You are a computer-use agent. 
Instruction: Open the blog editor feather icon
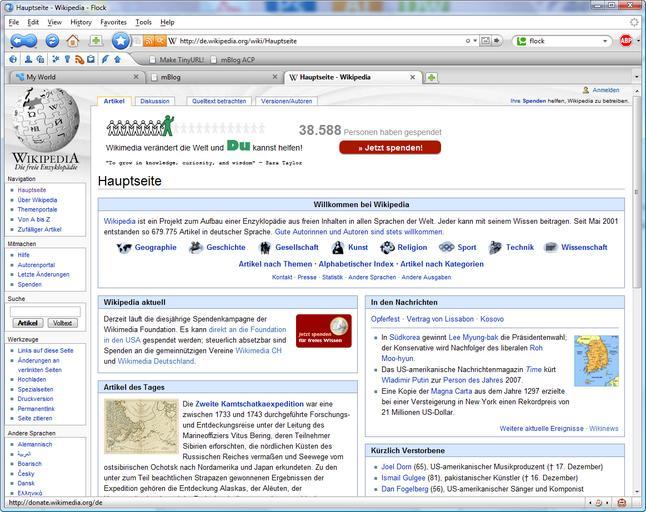105,60
